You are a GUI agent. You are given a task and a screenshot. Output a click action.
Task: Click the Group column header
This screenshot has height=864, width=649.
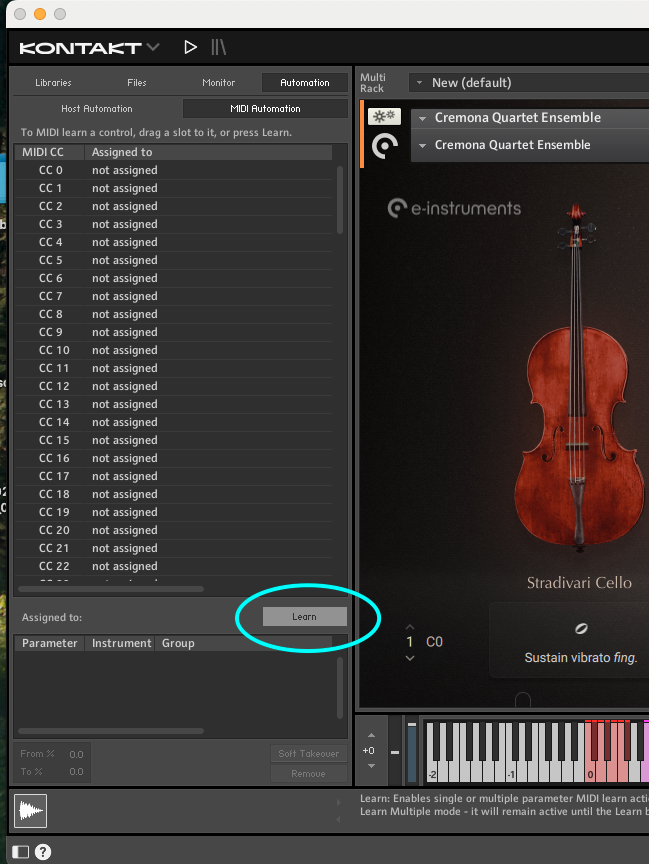tap(243, 643)
